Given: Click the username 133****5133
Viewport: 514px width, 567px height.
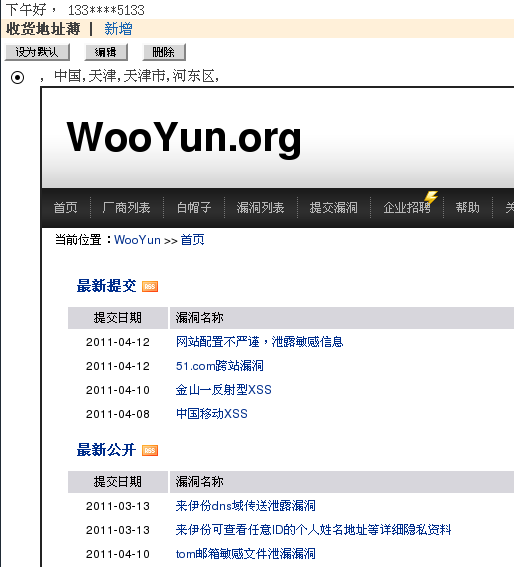Looking at the screenshot, I should click(106, 10).
